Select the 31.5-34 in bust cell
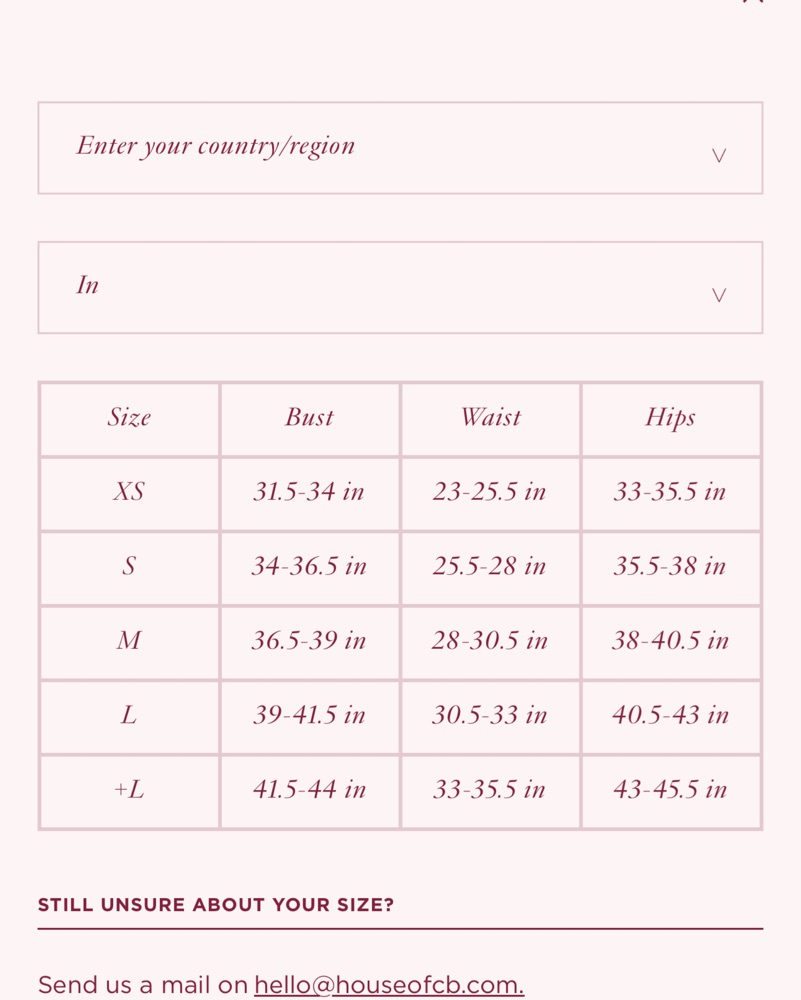This screenshot has height=1000, width=801. tap(310, 494)
